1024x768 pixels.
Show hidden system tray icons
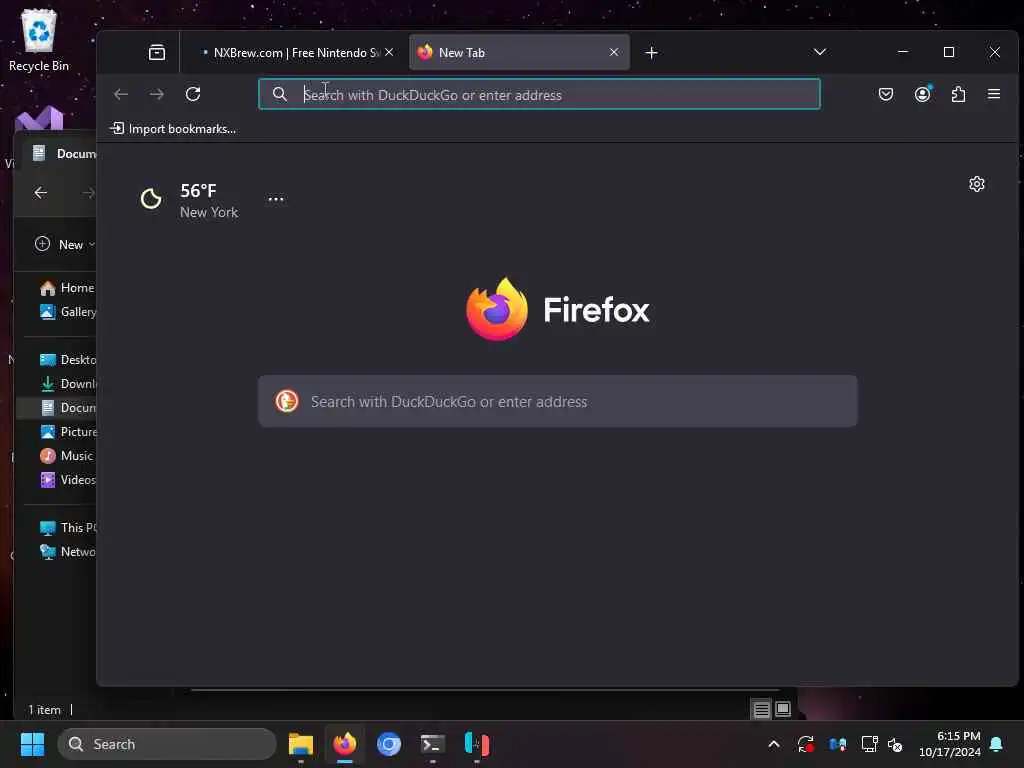[x=774, y=744]
